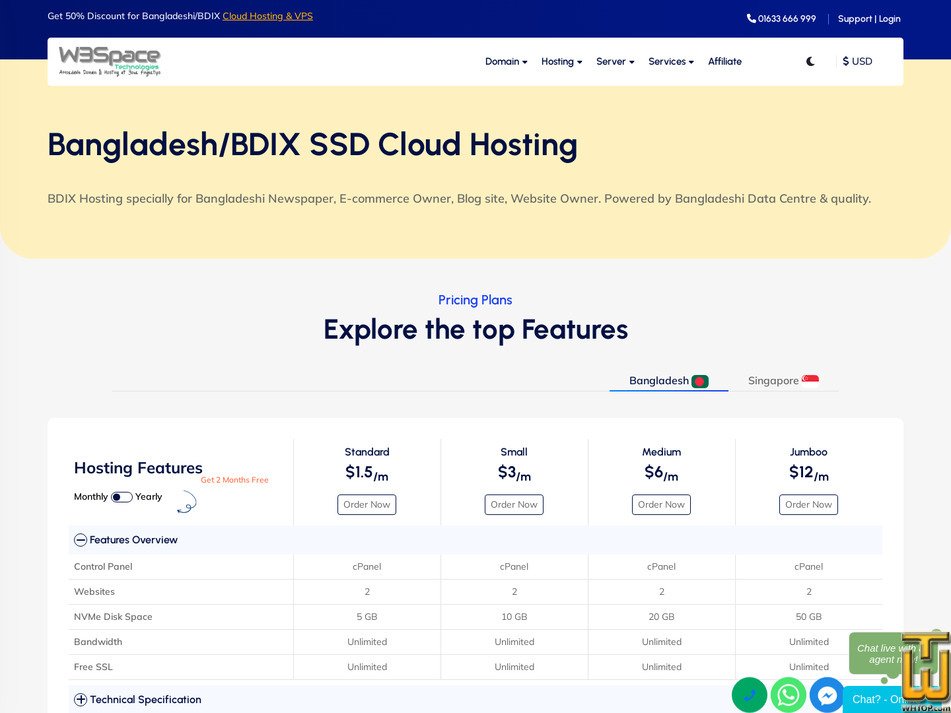The image size is (951, 713).
Task: Click the 20 GB cell for Medium
Action: pyautogui.click(x=662, y=617)
